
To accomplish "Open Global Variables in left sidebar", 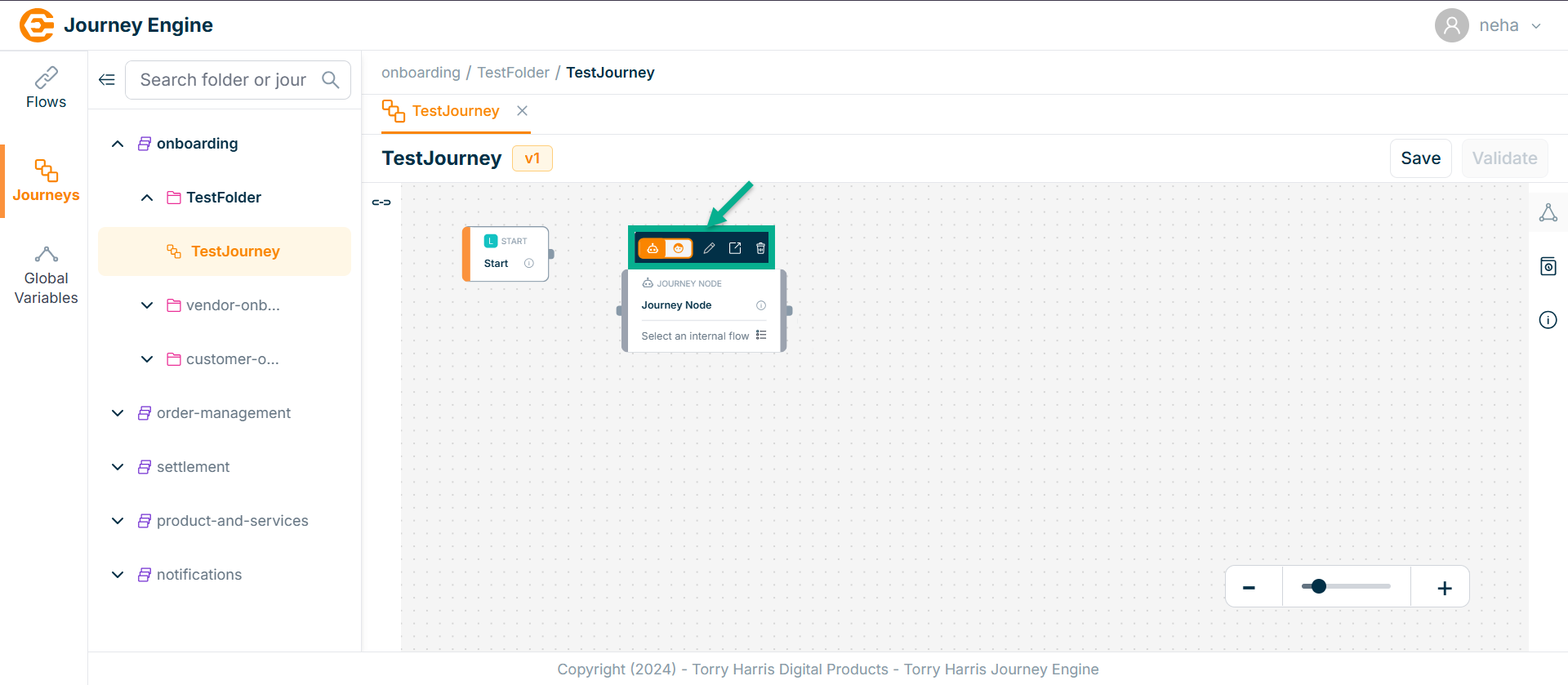I will pyautogui.click(x=46, y=276).
